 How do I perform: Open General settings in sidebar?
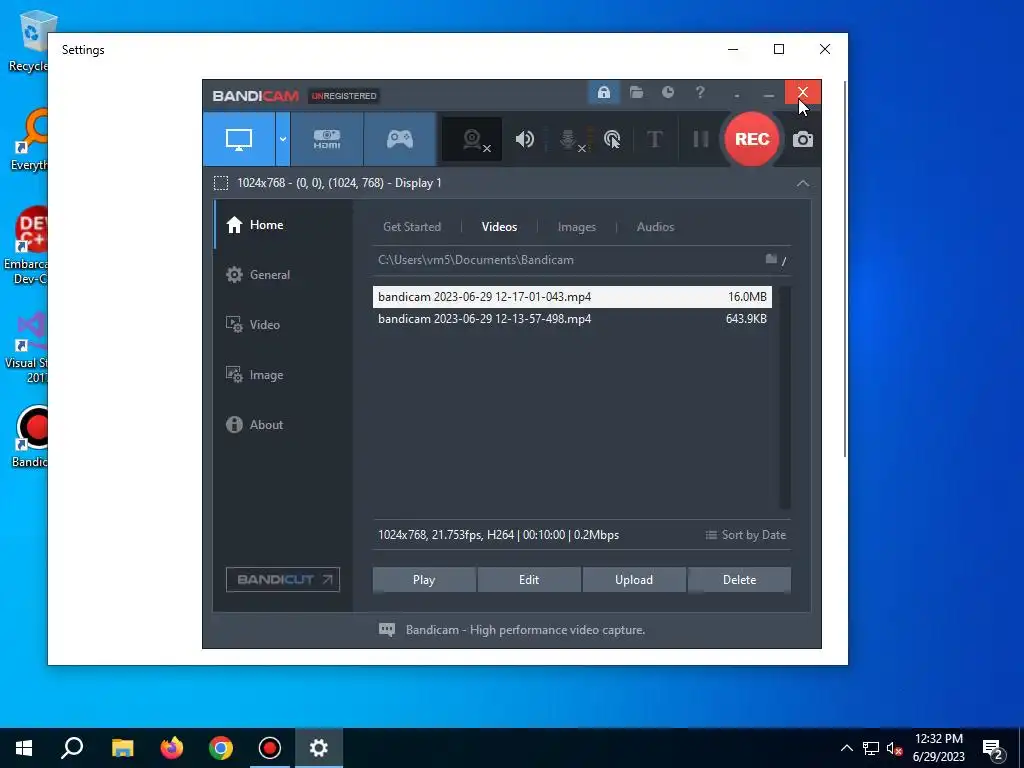[x=283, y=275]
